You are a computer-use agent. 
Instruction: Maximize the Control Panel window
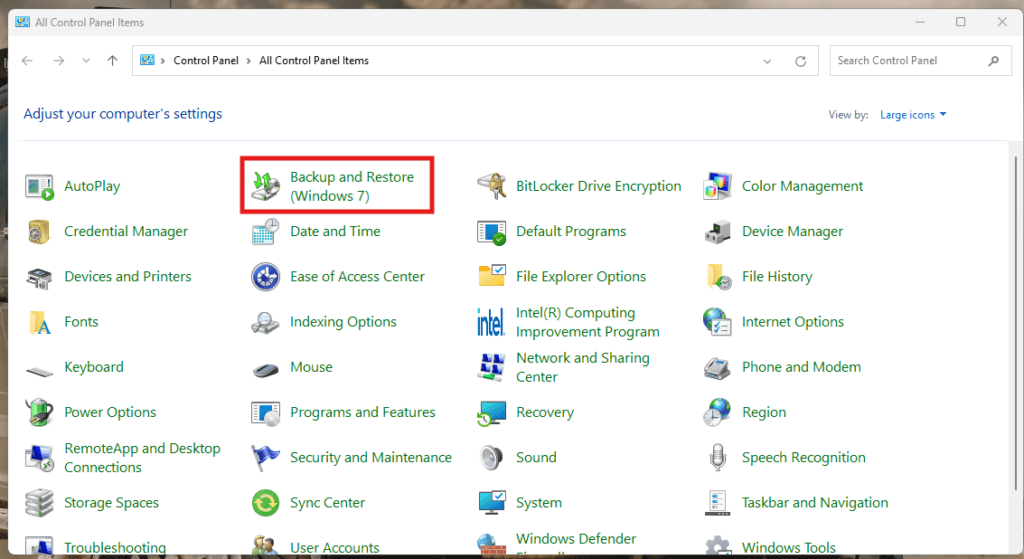pyautogui.click(x=961, y=22)
